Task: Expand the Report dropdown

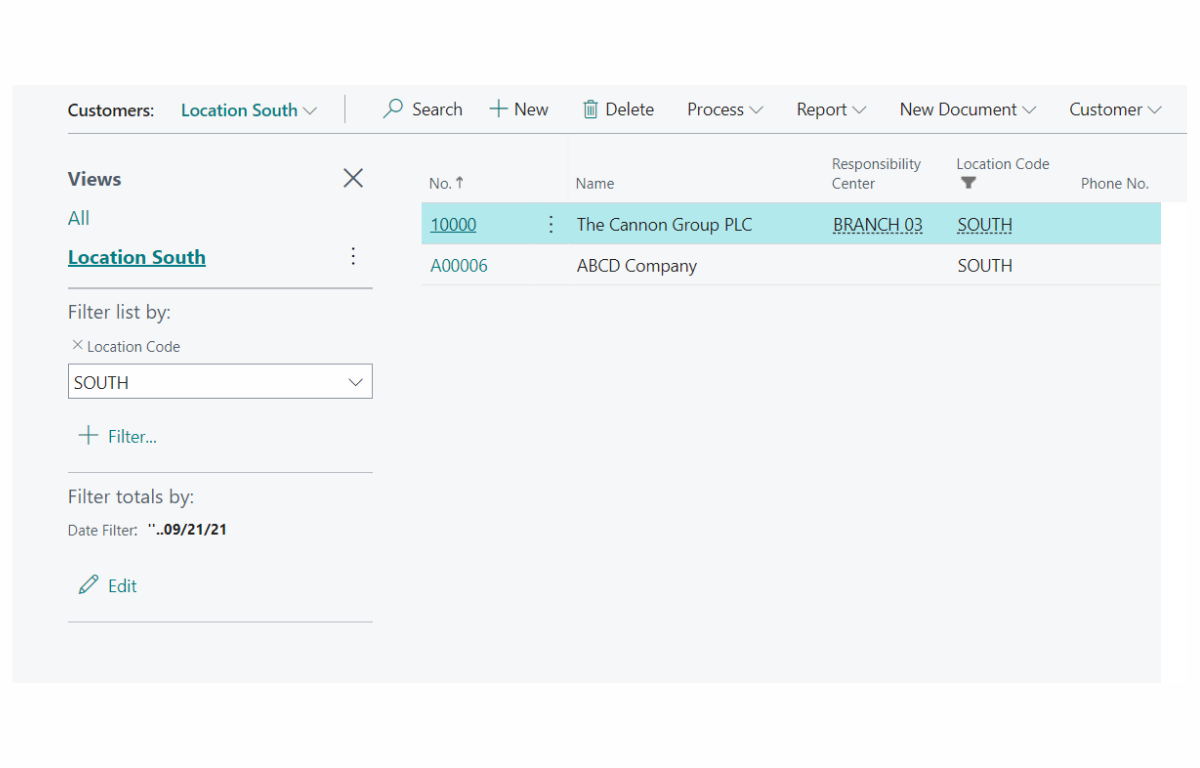Action: [830, 109]
